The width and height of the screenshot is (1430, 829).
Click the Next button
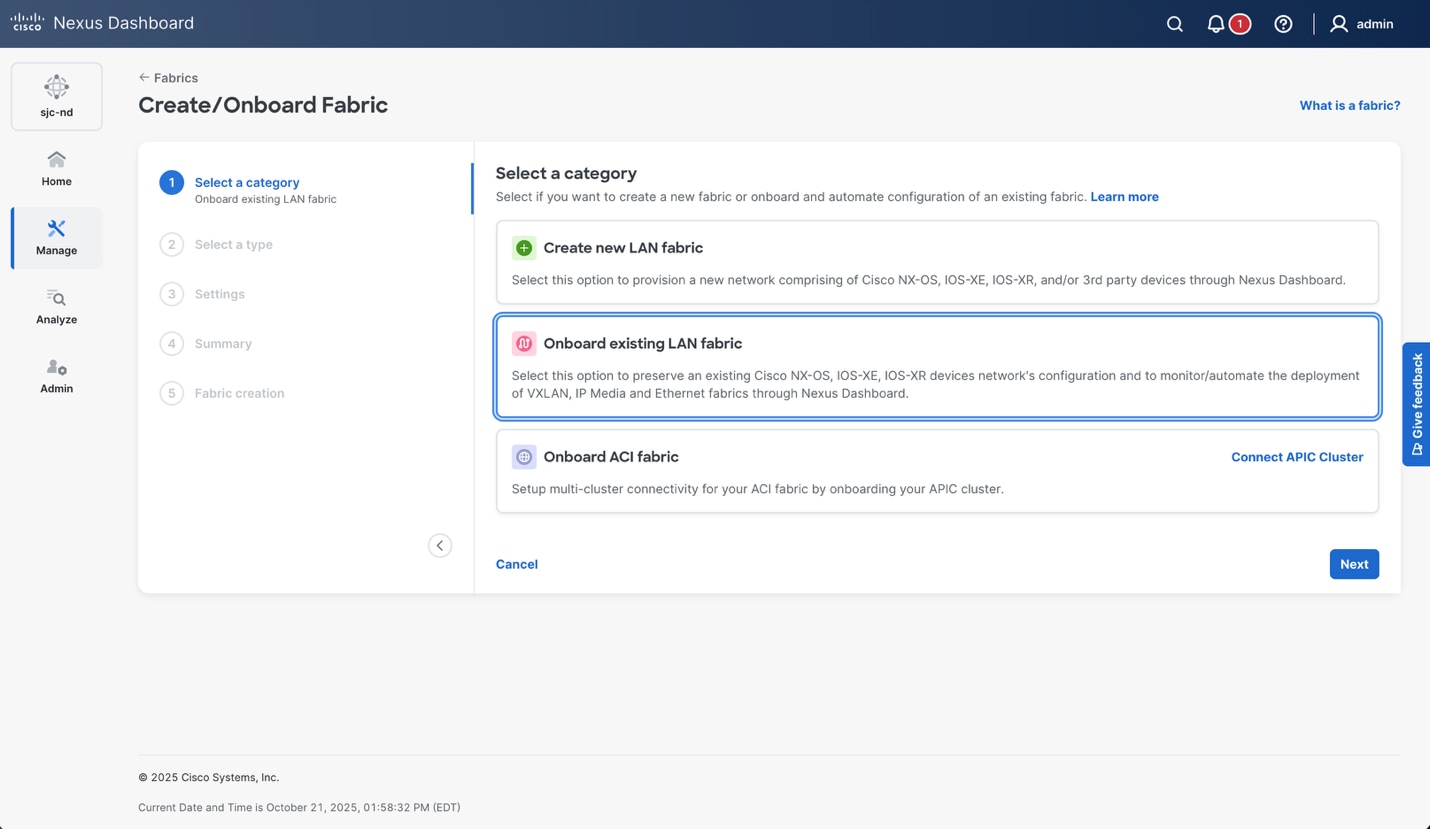pyautogui.click(x=1354, y=564)
